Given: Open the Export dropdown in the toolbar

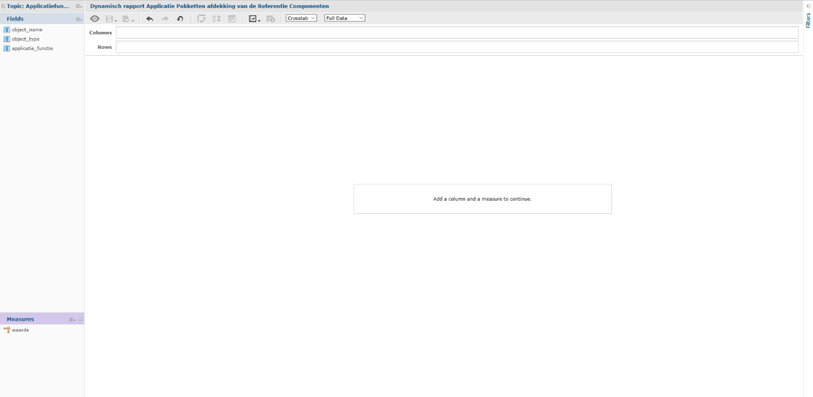Looking at the screenshot, I should 128,19.
